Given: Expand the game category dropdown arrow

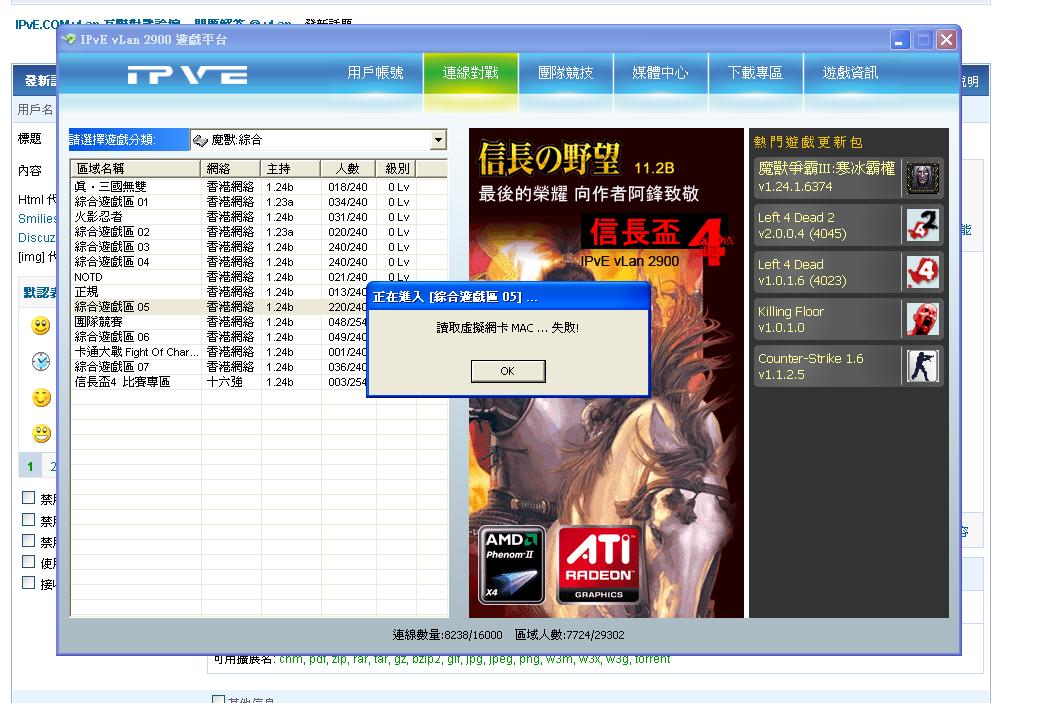Looking at the screenshot, I should click(x=438, y=140).
